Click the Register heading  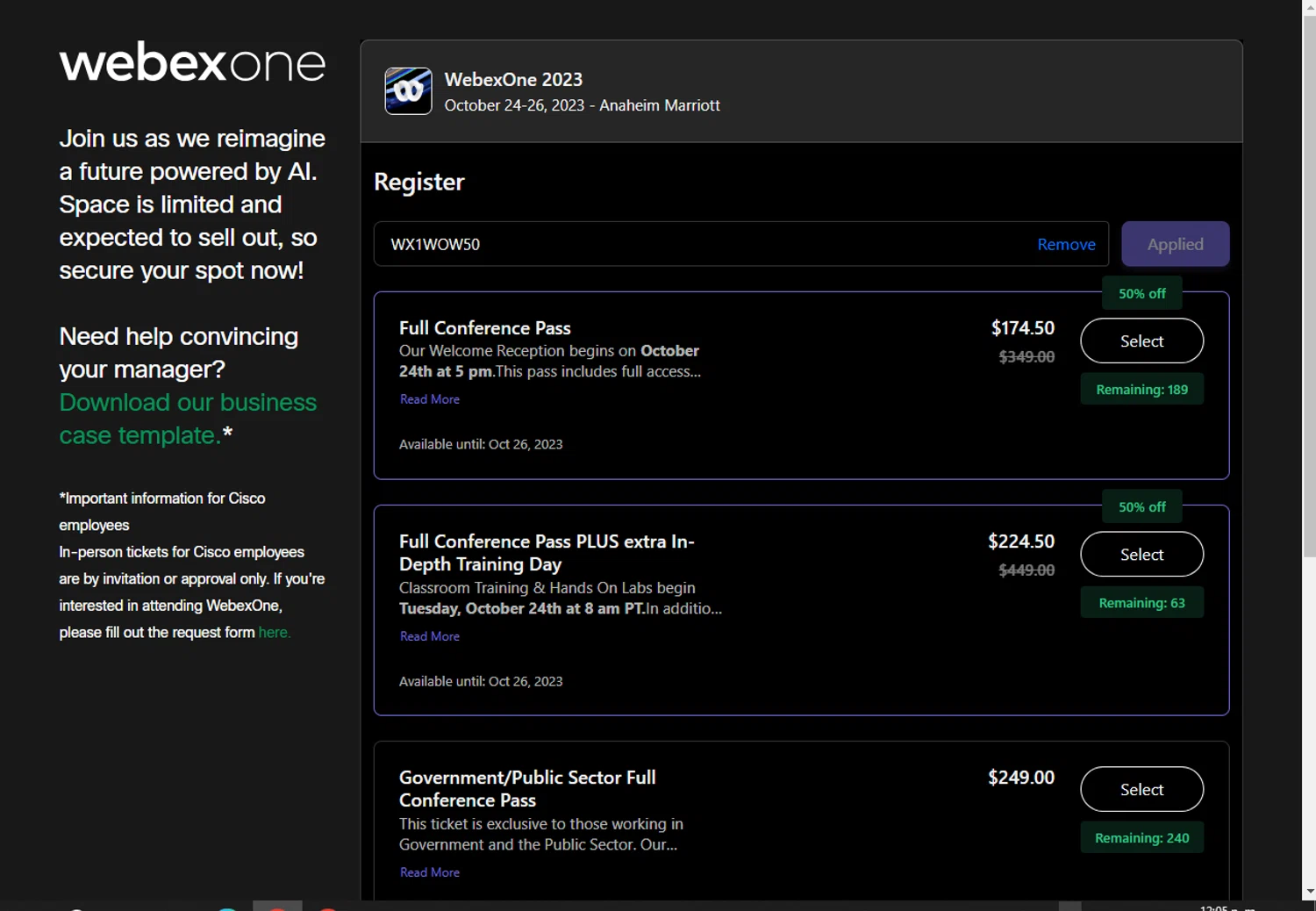coord(418,182)
